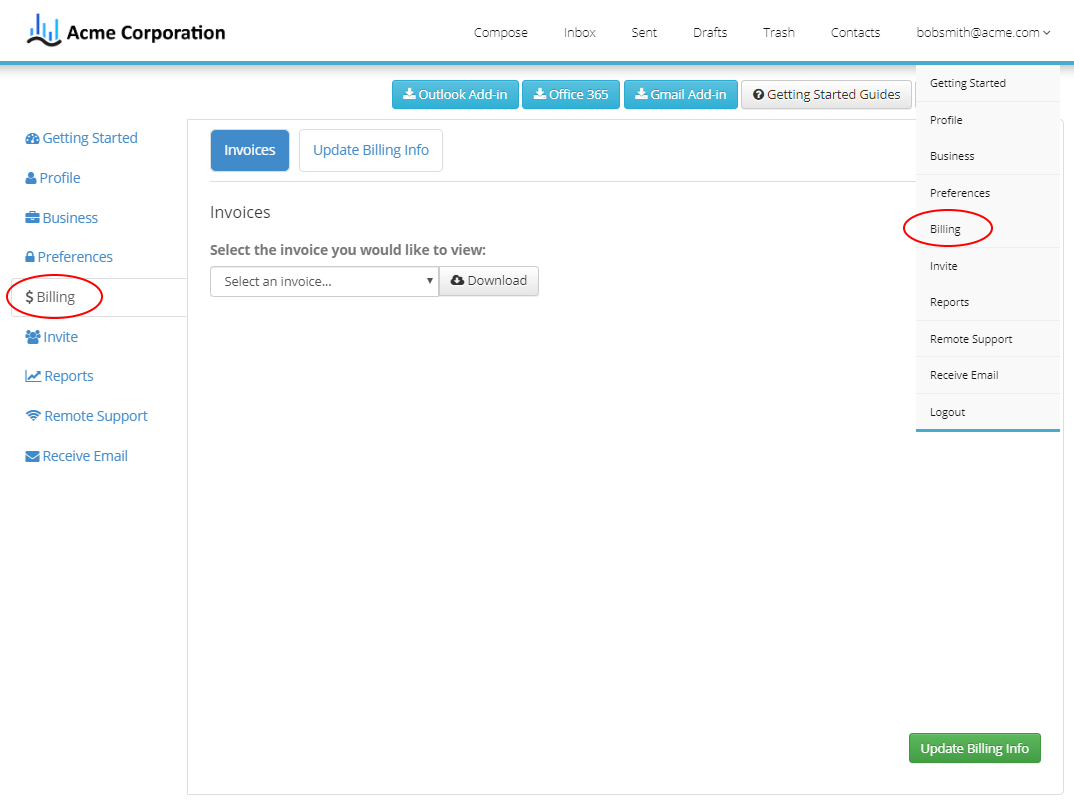This screenshot has width=1074, height=802.
Task: Collapse the bobsmith@acme.com account menu
Action: (x=983, y=32)
